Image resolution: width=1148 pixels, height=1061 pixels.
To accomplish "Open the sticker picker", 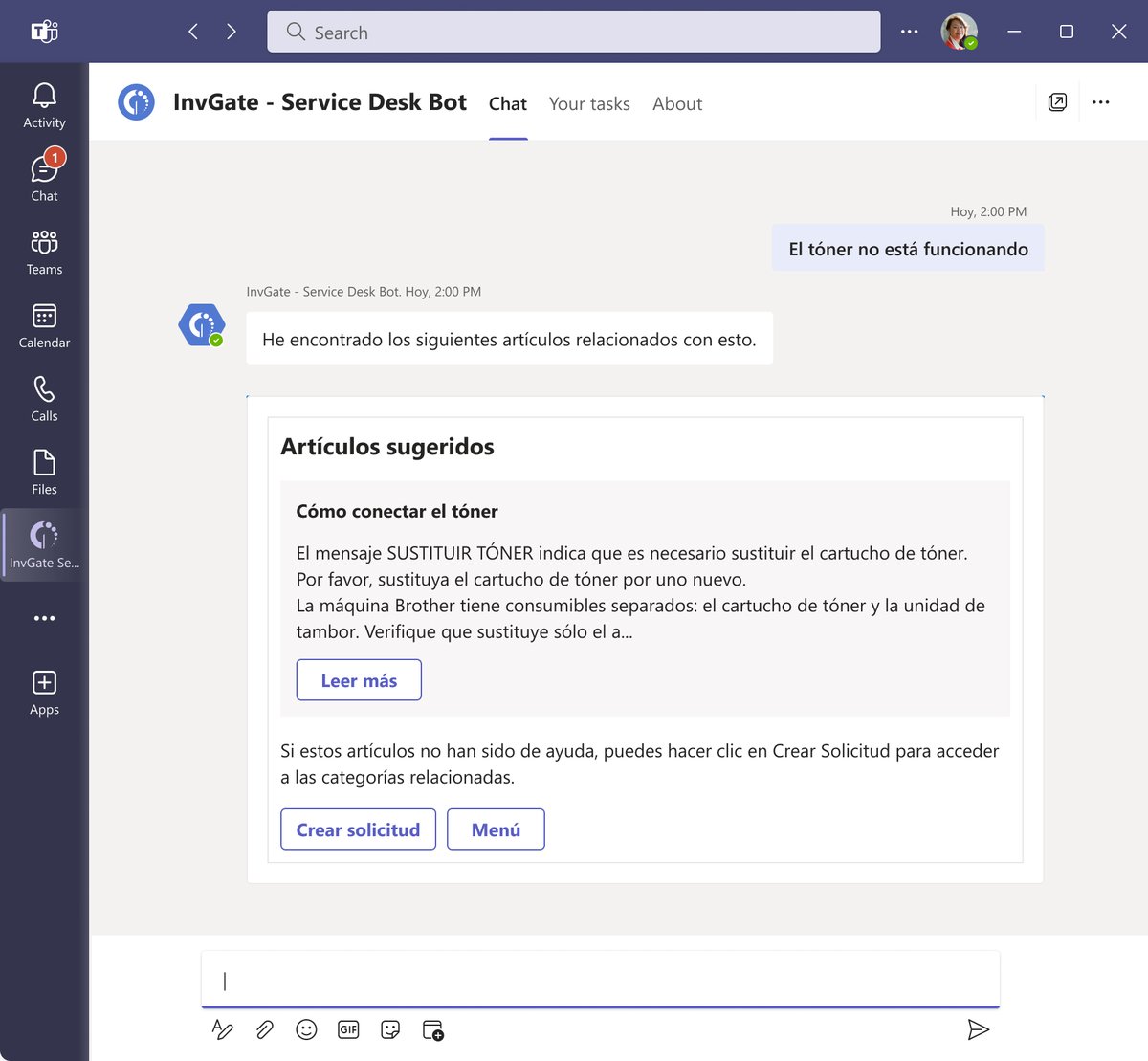I will pyautogui.click(x=390, y=1029).
